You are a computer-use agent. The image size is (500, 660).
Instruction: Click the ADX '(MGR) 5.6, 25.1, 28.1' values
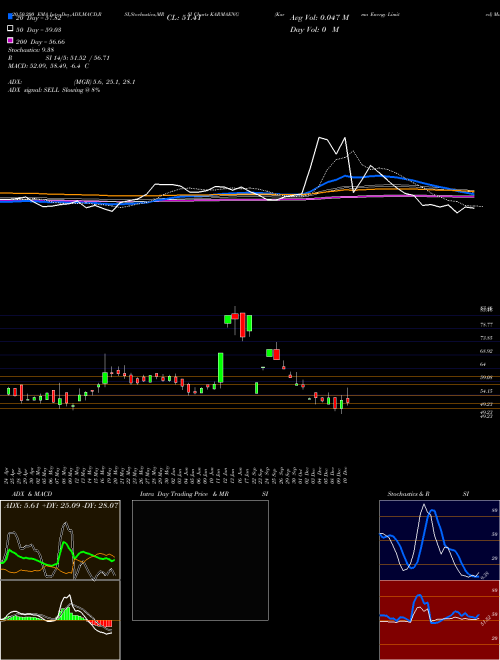click(104, 82)
